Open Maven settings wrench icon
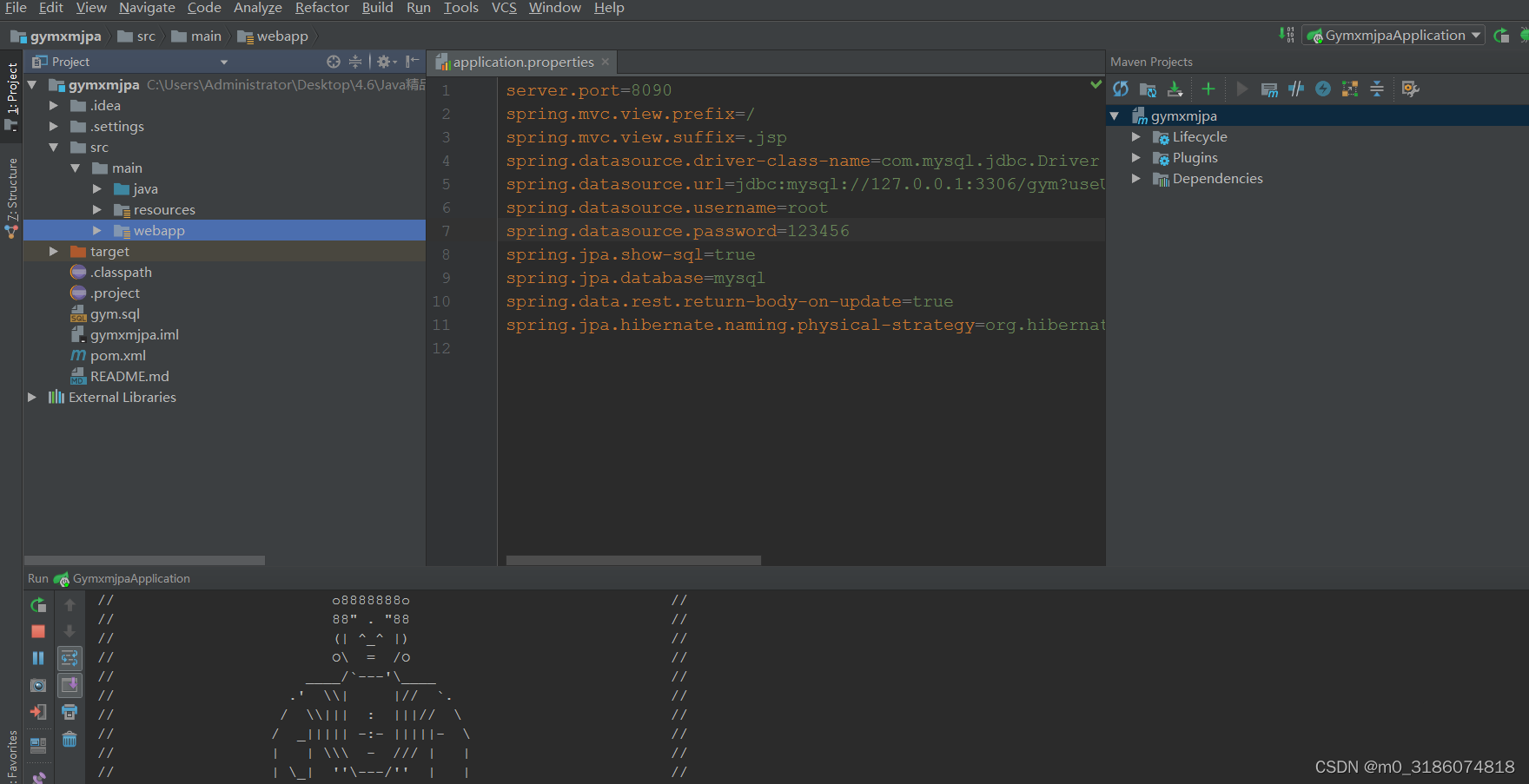The image size is (1529, 784). coord(1410,89)
